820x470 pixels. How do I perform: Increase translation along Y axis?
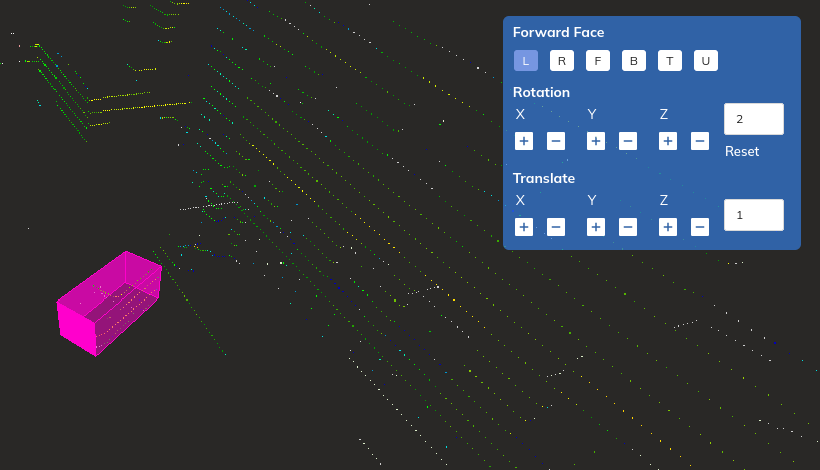point(595,227)
